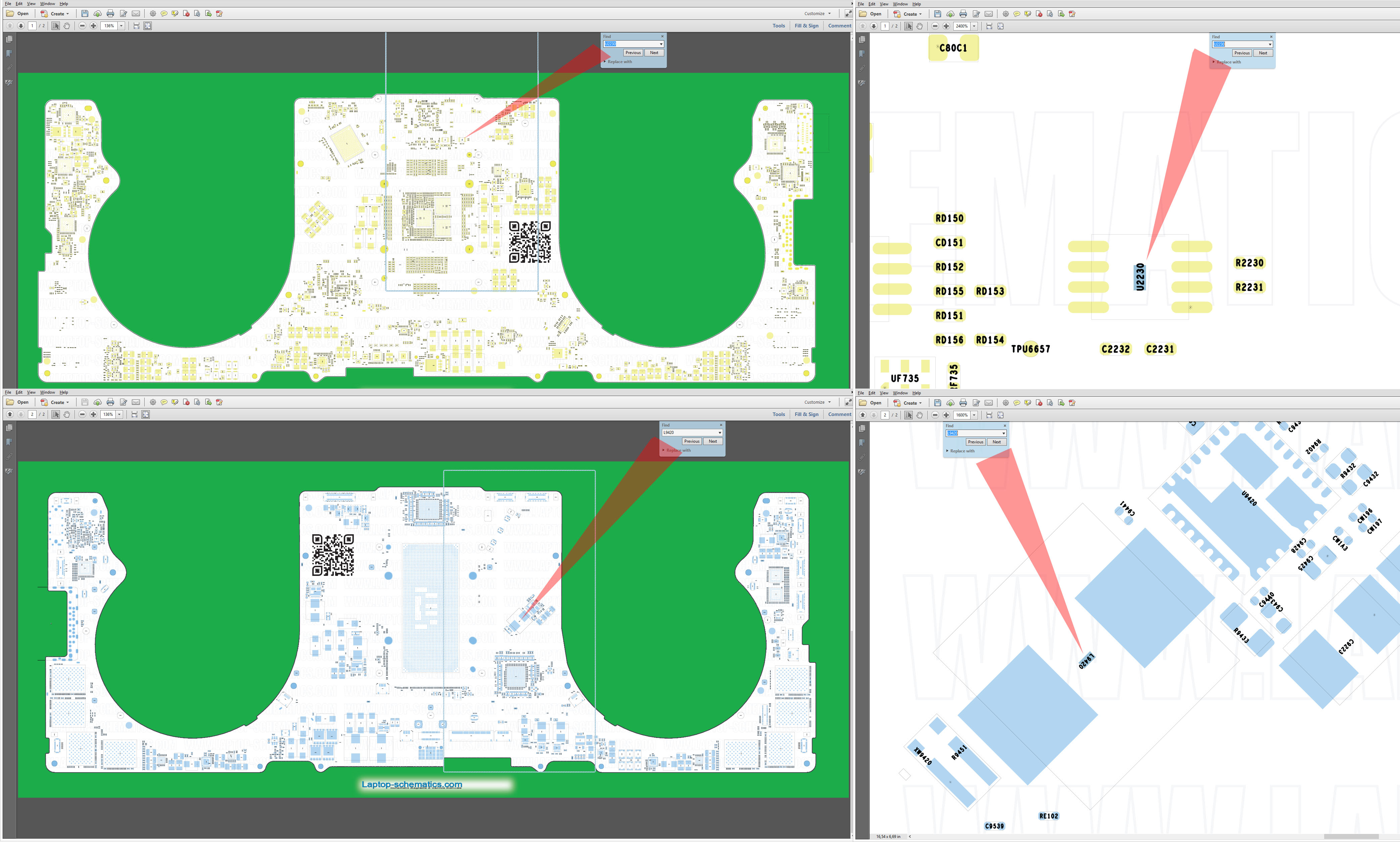Open the File menu in the 2400% zoom window
Screen dimensions: 1400x842
(x=861, y=4)
